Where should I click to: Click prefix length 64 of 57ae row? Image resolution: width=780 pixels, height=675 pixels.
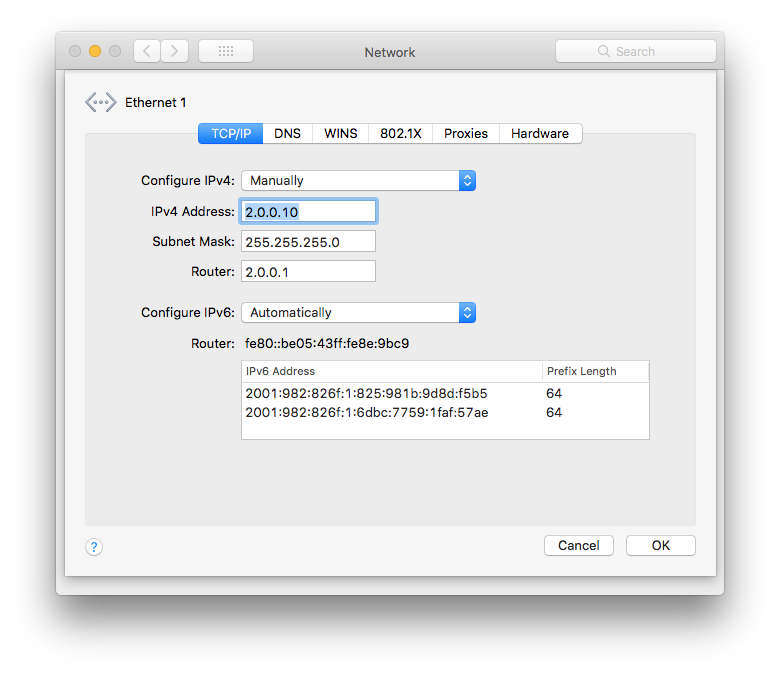point(554,412)
